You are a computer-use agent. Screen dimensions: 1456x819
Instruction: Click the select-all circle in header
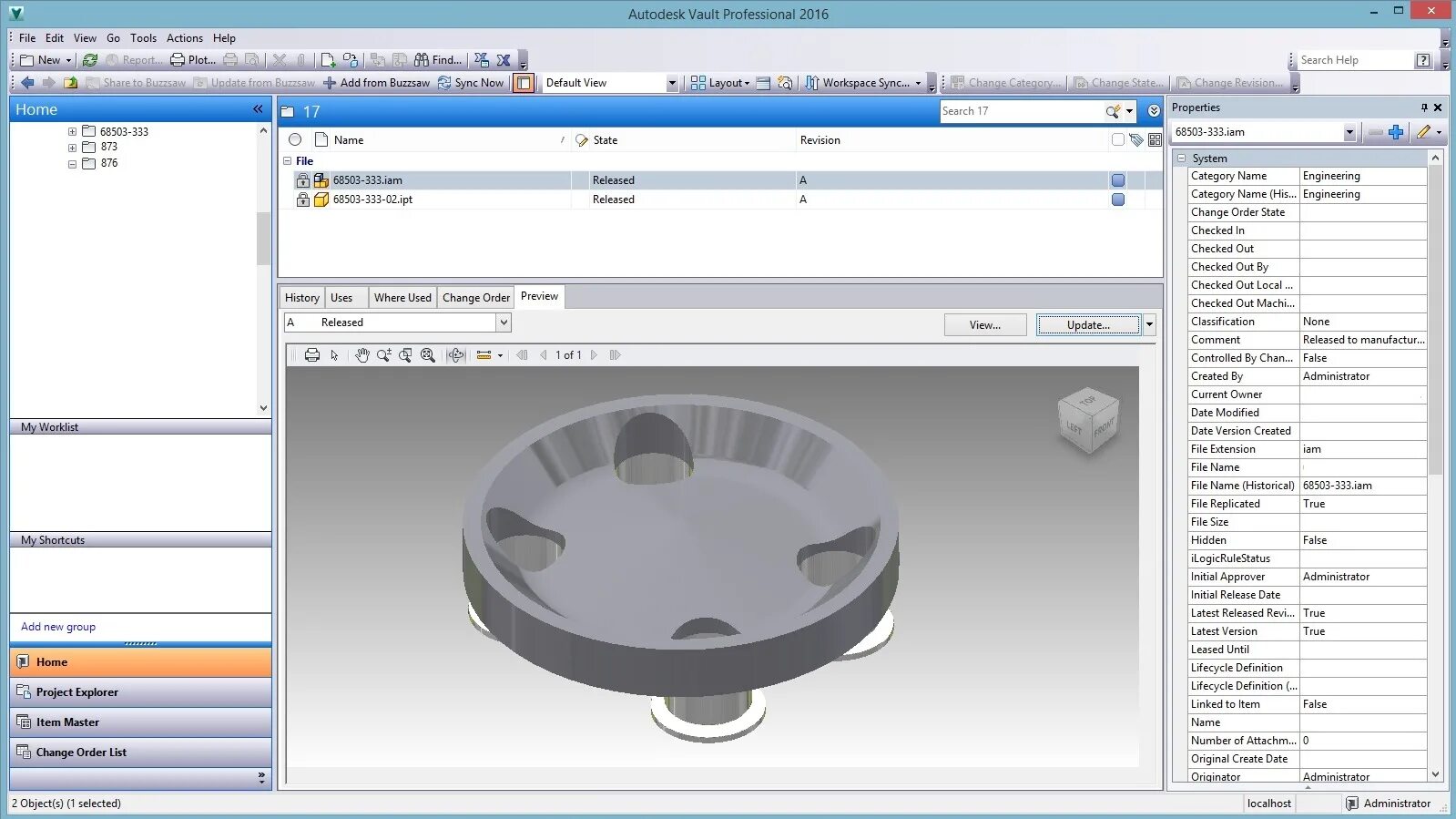tap(295, 140)
